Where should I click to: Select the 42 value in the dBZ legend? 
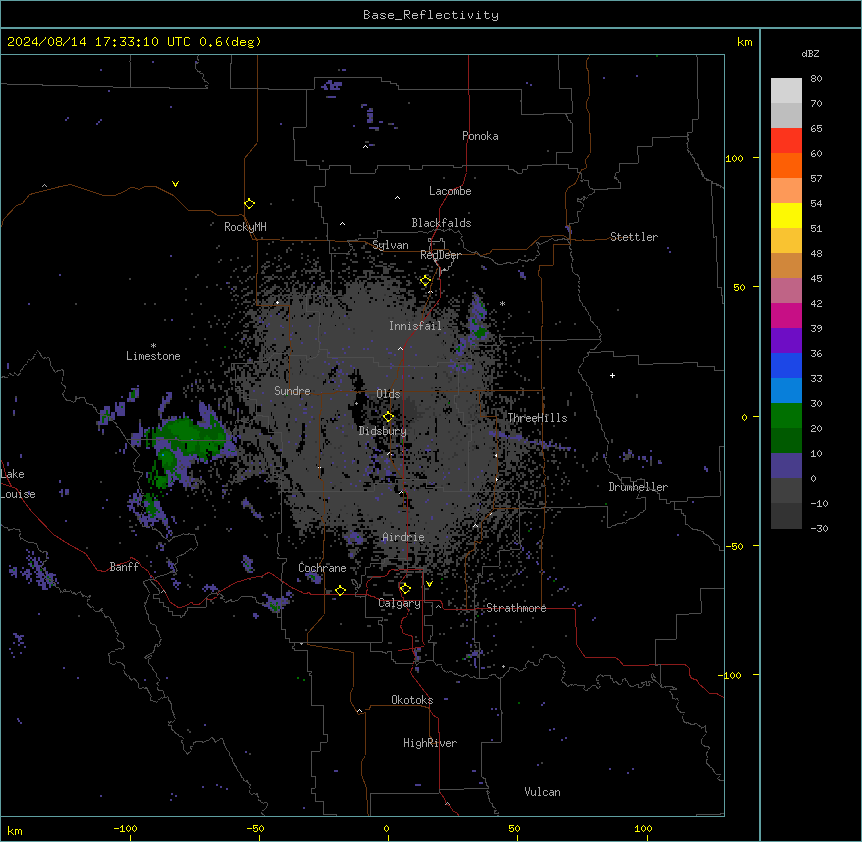[816, 303]
